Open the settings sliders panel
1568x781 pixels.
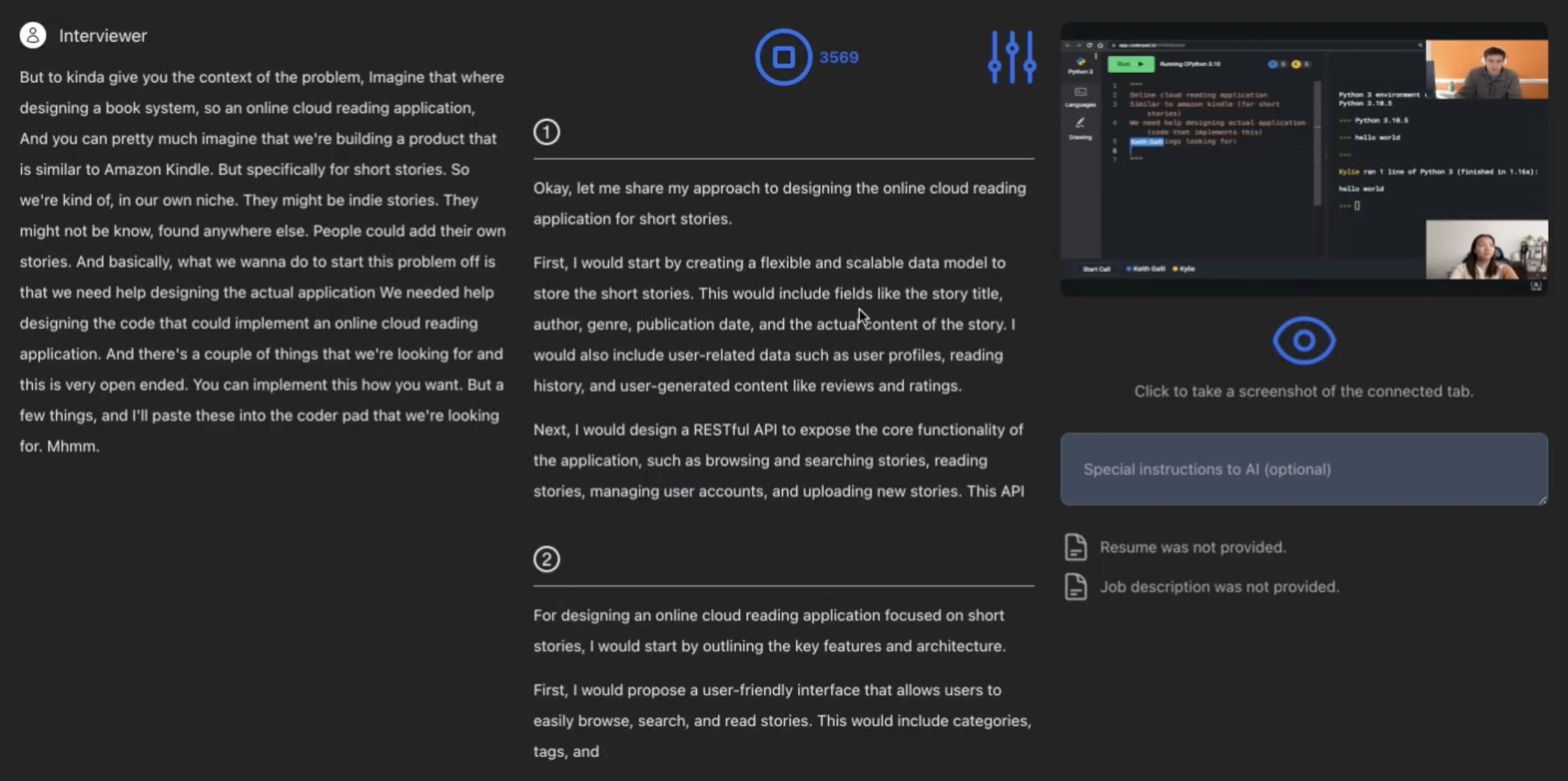[1012, 57]
